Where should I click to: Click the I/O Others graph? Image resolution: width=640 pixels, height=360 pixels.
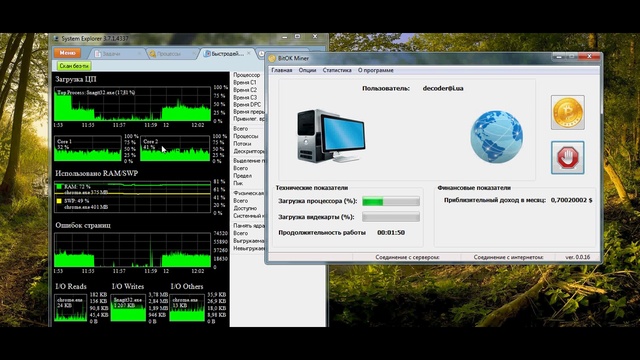pos(187,308)
